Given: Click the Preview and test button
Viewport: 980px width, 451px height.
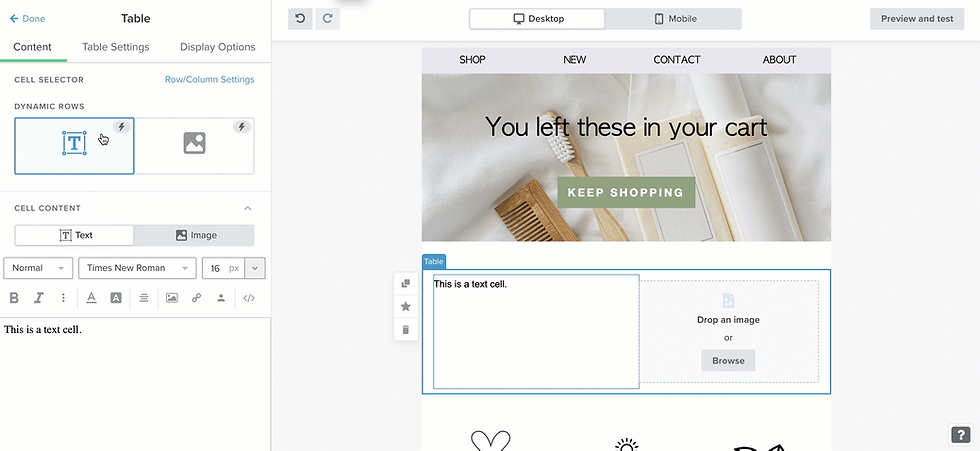Looking at the screenshot, I should coord(917,19).
